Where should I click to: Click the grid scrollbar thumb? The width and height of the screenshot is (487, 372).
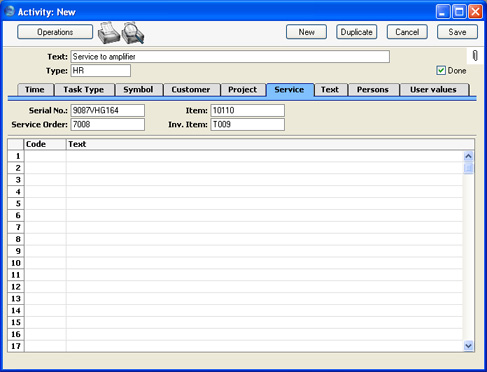click(468, 168)
